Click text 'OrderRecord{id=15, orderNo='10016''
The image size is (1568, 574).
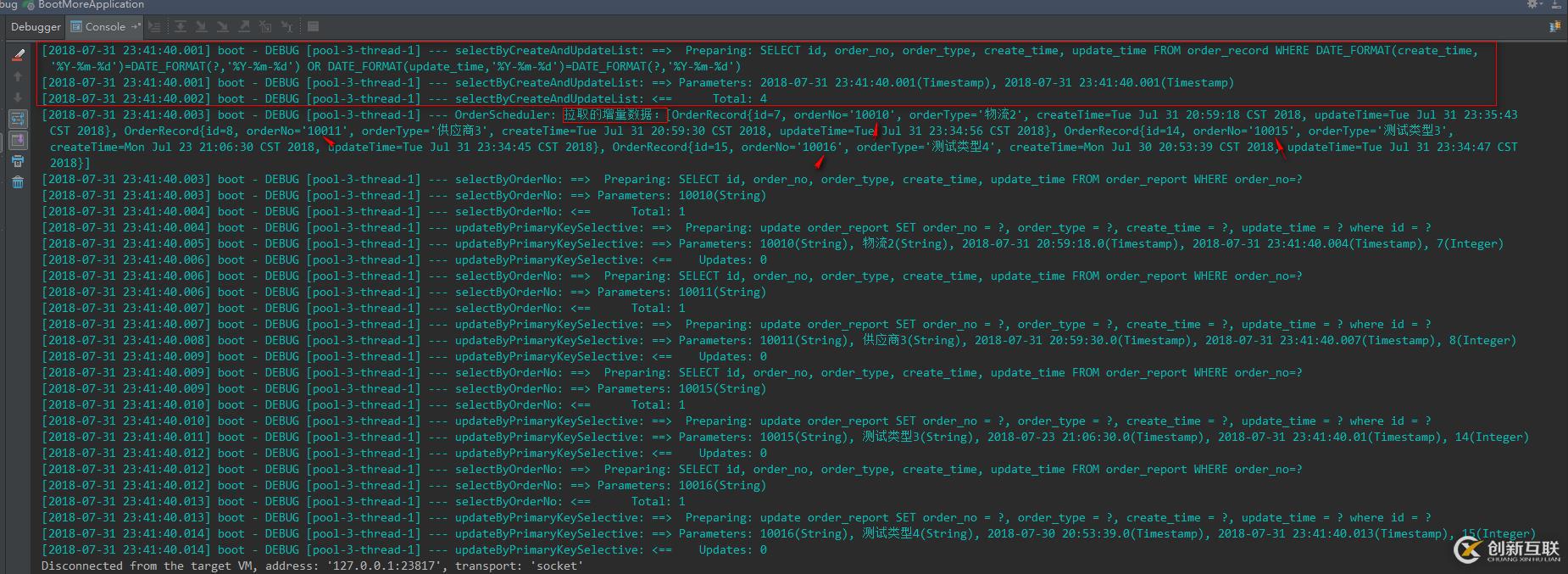point(727,147)
